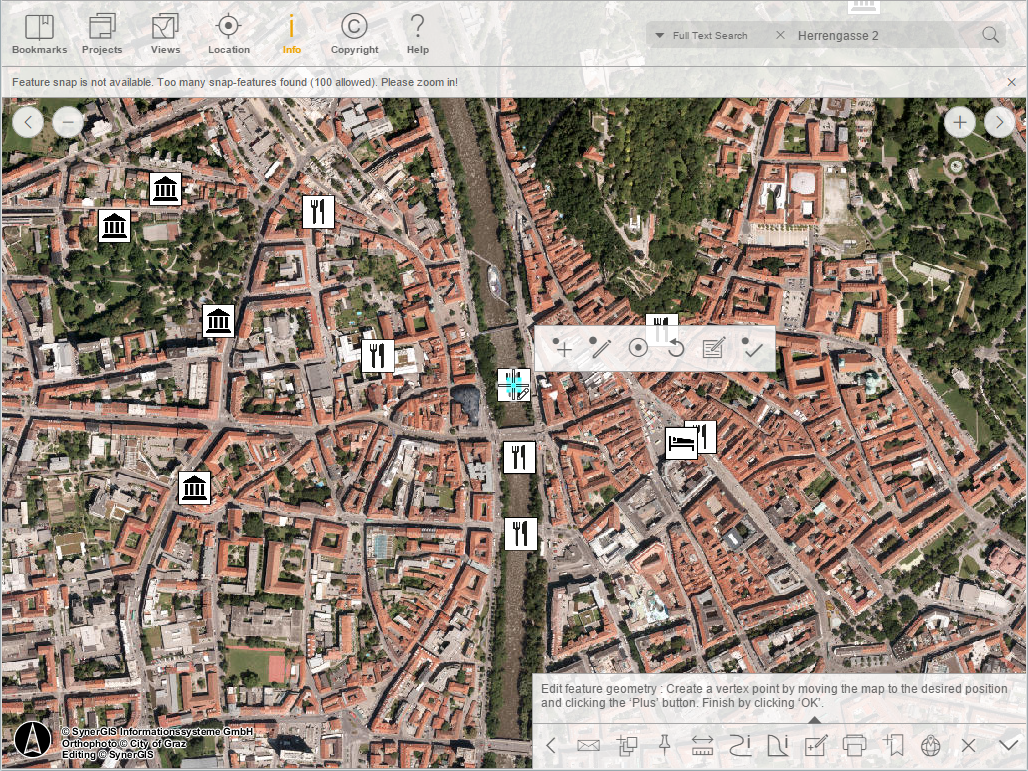Toggle the Info tool in the top toolbar
This screenshot has width=1028, height=771.
291,32
